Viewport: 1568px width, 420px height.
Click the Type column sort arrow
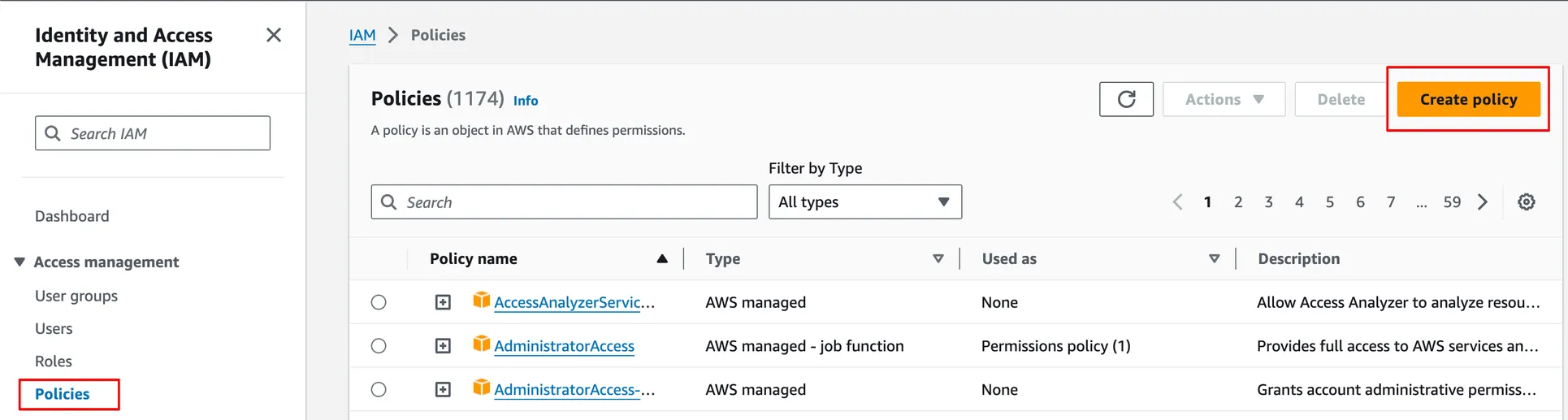coord(938,259)
